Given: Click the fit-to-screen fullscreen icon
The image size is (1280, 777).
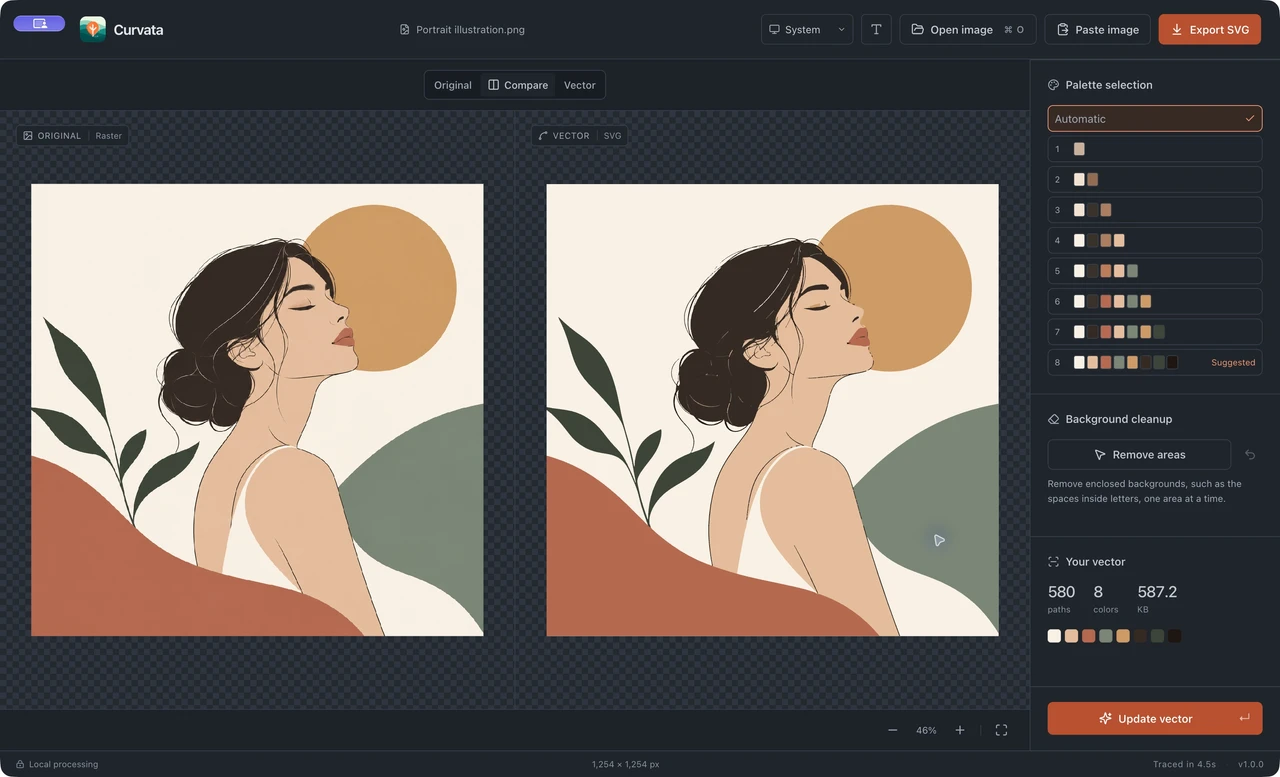Looking at the screenshot, I should 1001,730.
